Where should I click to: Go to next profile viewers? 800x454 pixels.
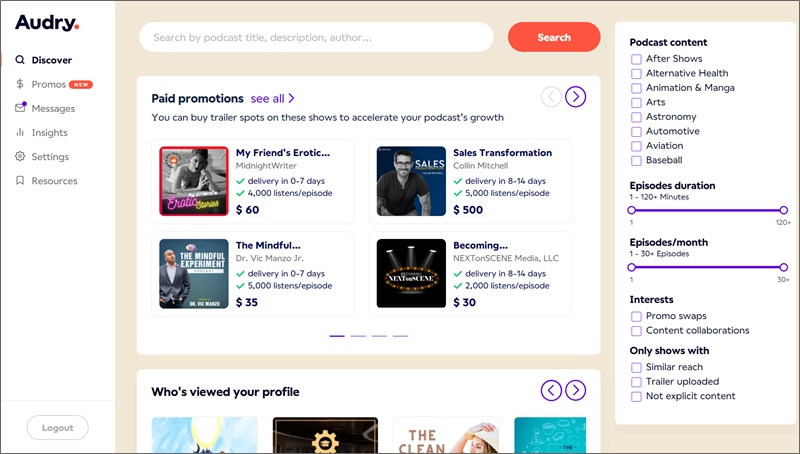pos(575,390)
